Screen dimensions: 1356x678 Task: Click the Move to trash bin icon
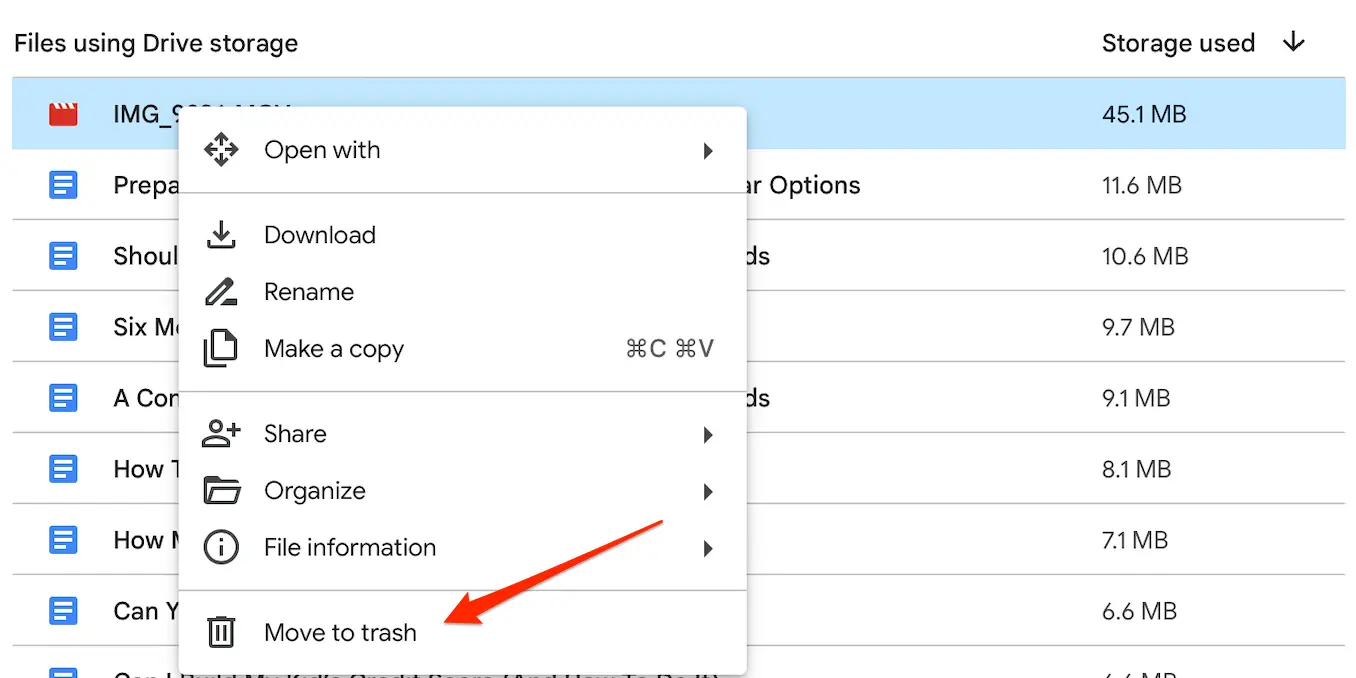(220, 631)
